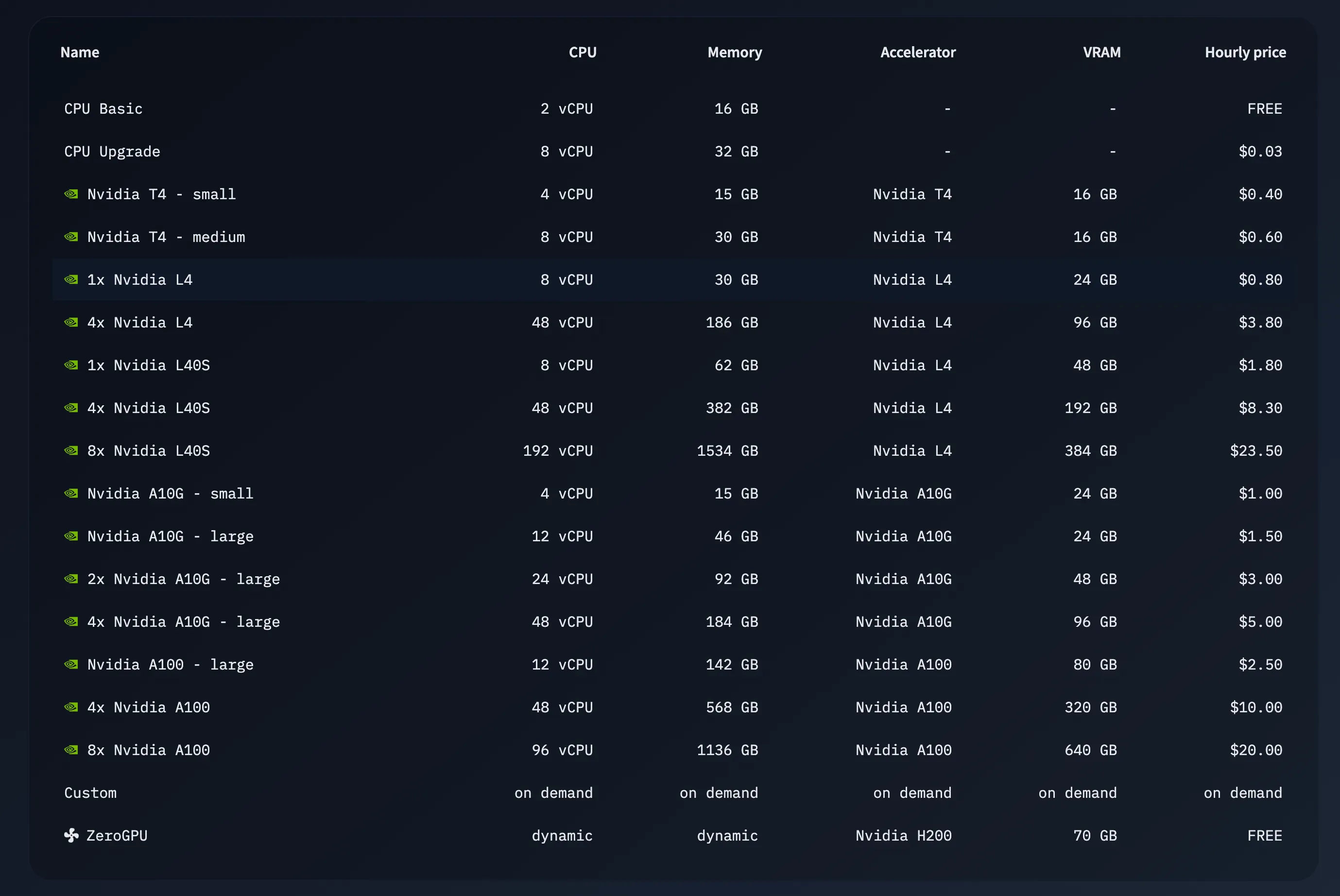Screen dimensions: 1340x896
Task: Click the Nvidia icon beside 8x Nvidia A100
Action: [x=71, y=750]
